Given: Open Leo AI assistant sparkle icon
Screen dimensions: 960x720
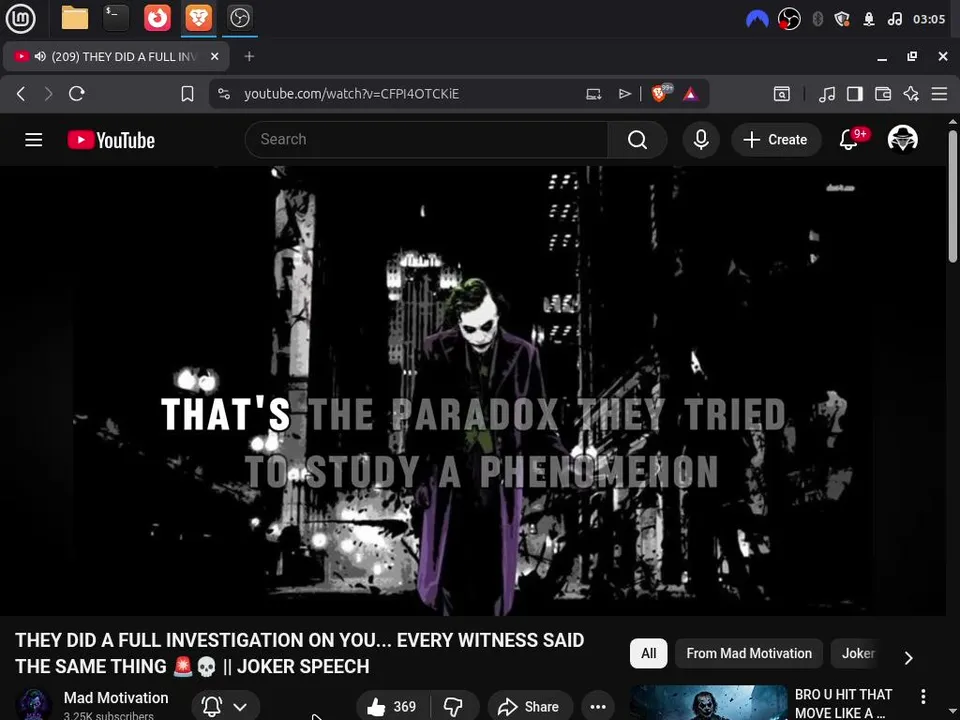Looking at the screenshot, I should tap(911, 94).
